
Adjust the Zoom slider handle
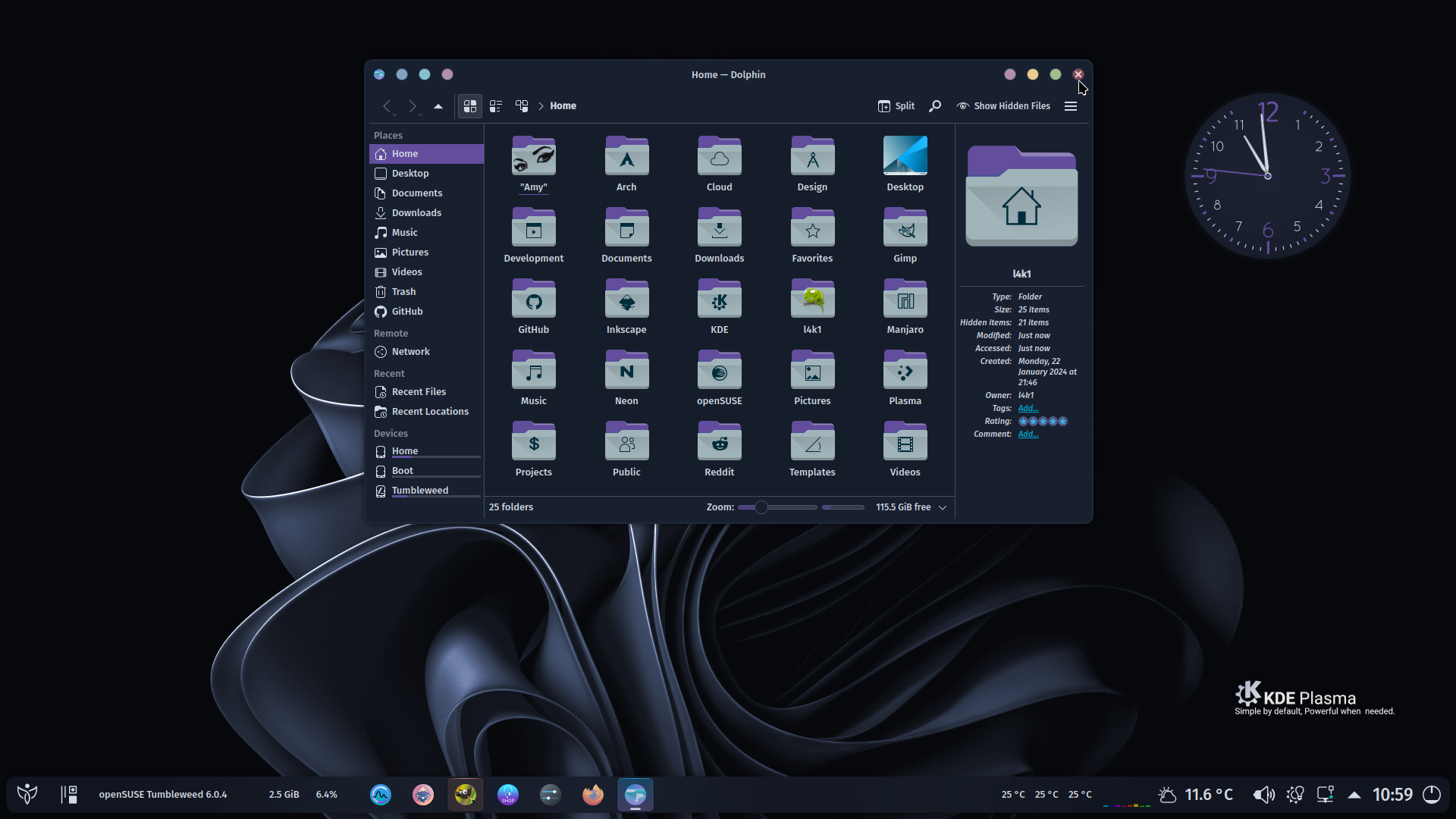coord(761,507)
